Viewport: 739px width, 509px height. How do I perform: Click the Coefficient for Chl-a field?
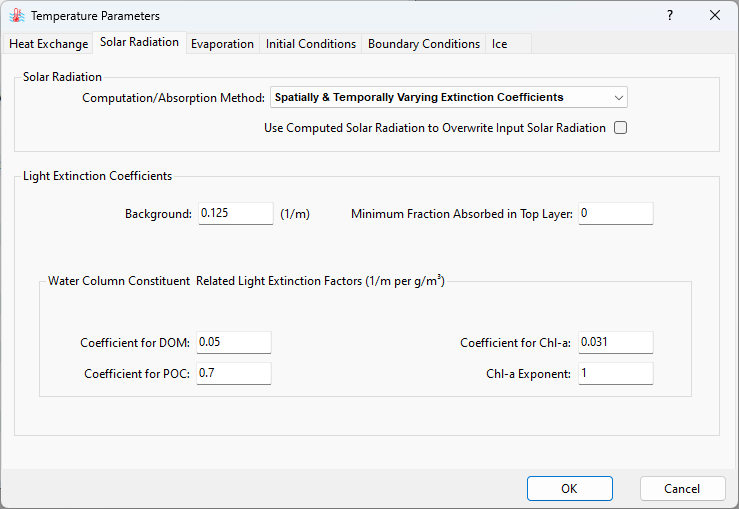tap(615, 343)
